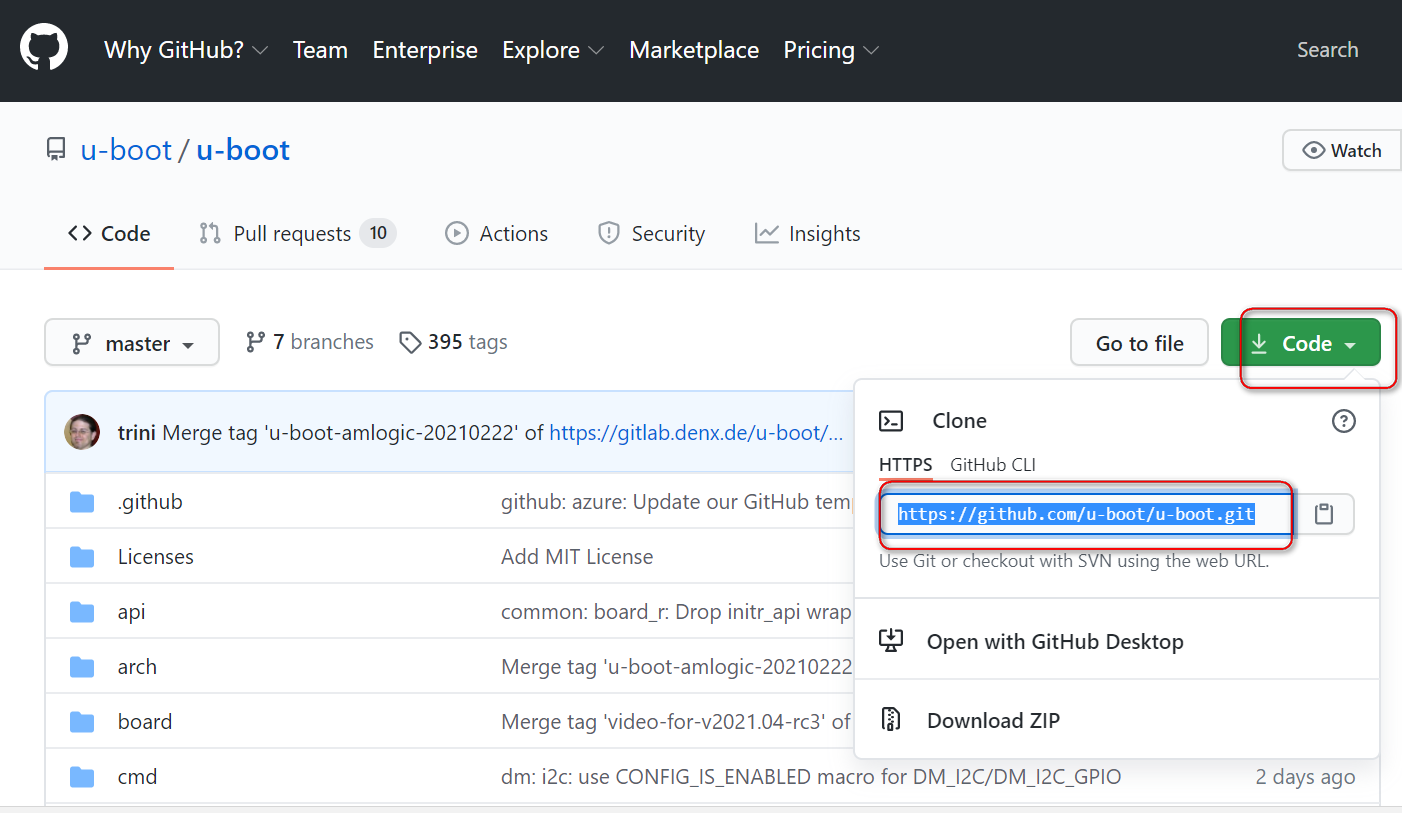The height and width of the screenshot is (813, 1402).
Task: Click the tag icon beside 395 tags
Action: point(409,343)
